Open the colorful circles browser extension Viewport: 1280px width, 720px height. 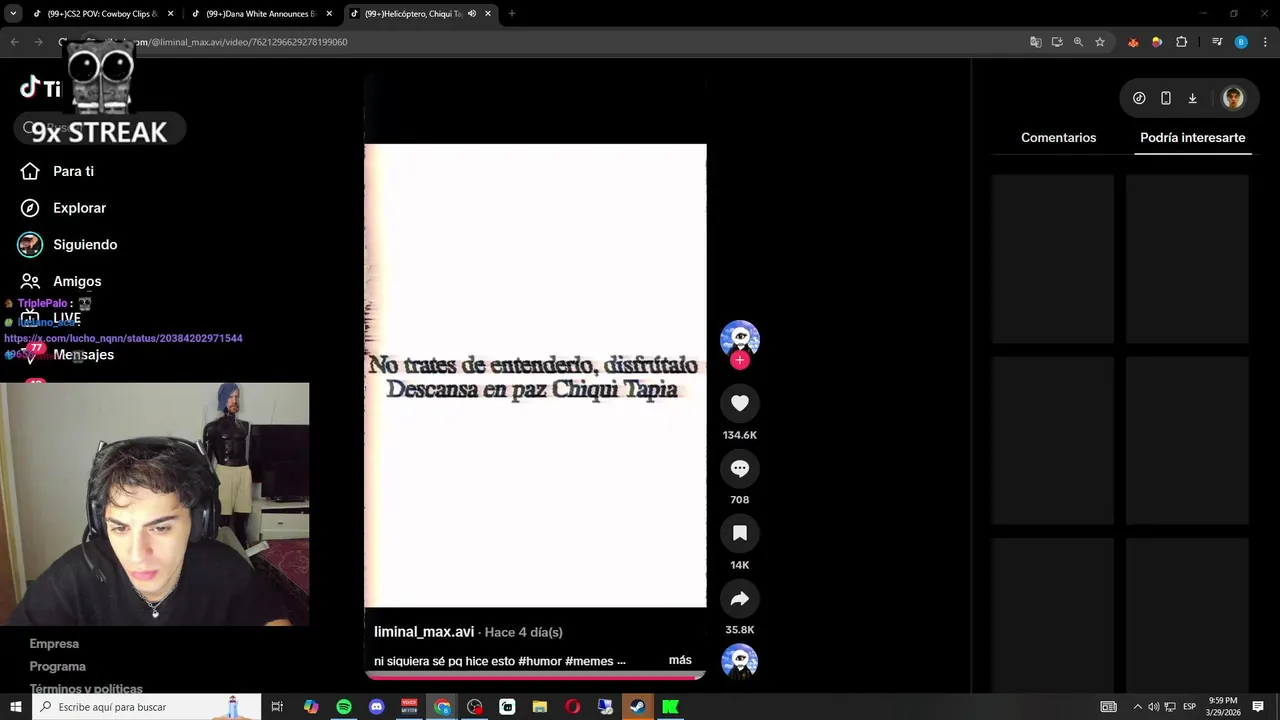tap(1157, 42)
